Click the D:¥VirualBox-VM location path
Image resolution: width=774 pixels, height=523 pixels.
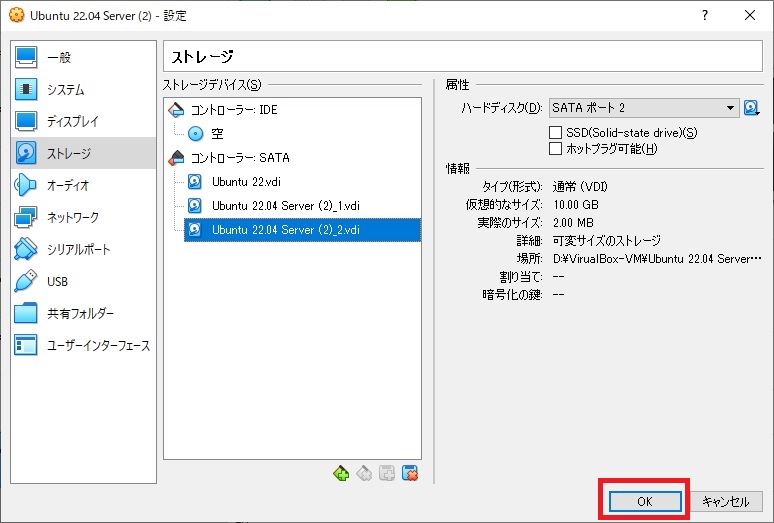tap(657, 259)
